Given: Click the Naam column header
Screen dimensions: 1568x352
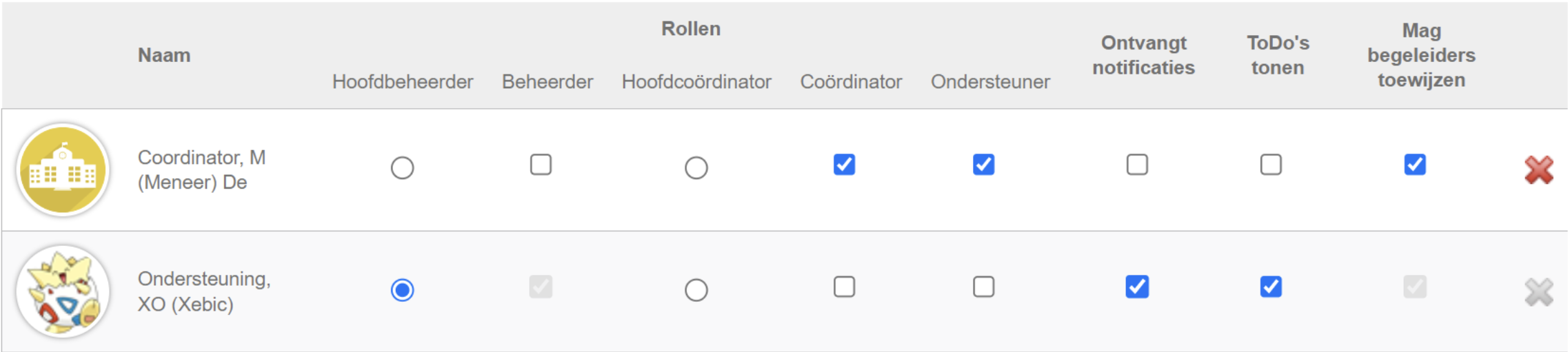Looking at the screenshot, I should (x=164, y=55).
